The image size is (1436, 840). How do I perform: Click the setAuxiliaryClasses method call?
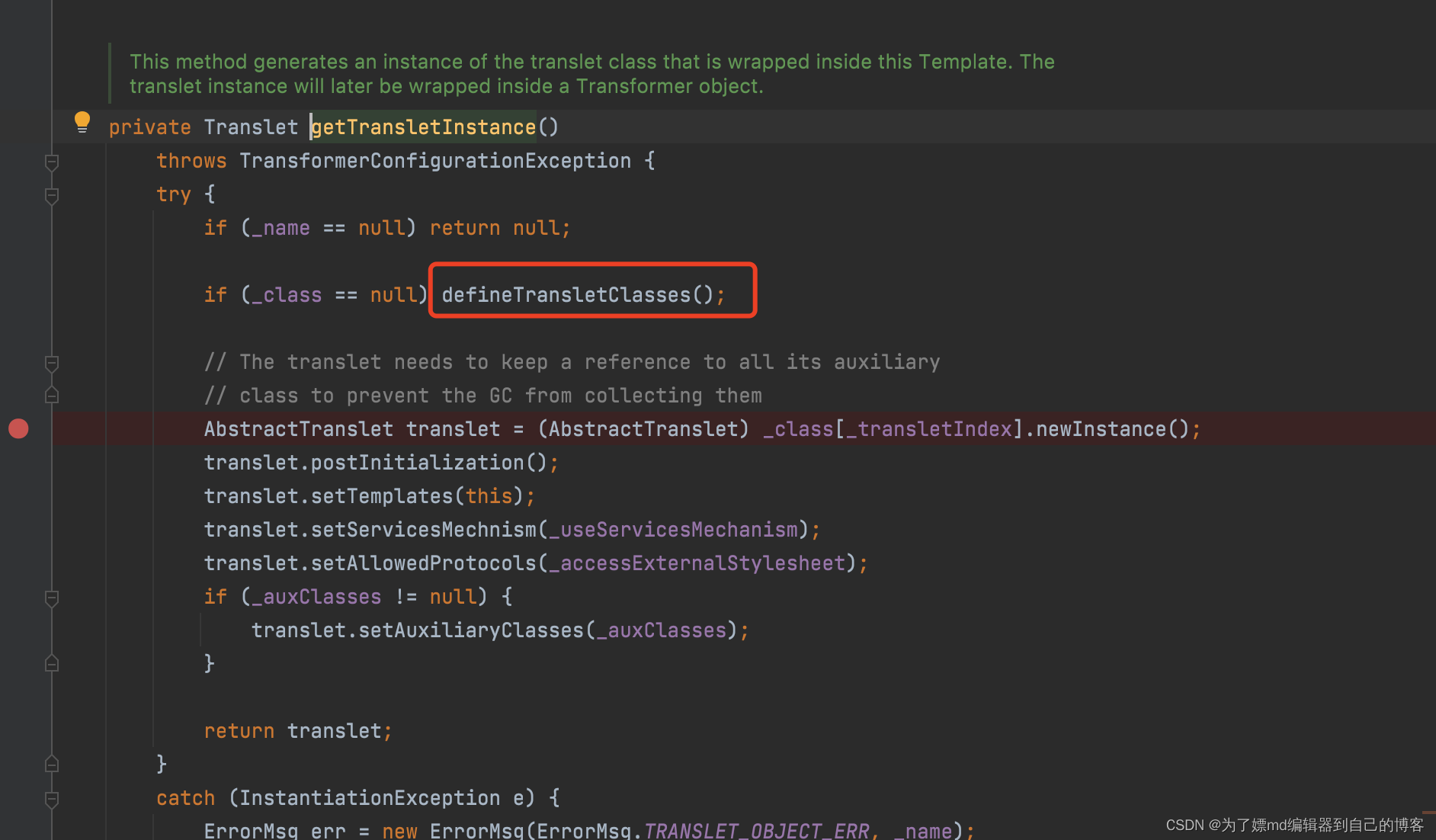tap(471, 630)
